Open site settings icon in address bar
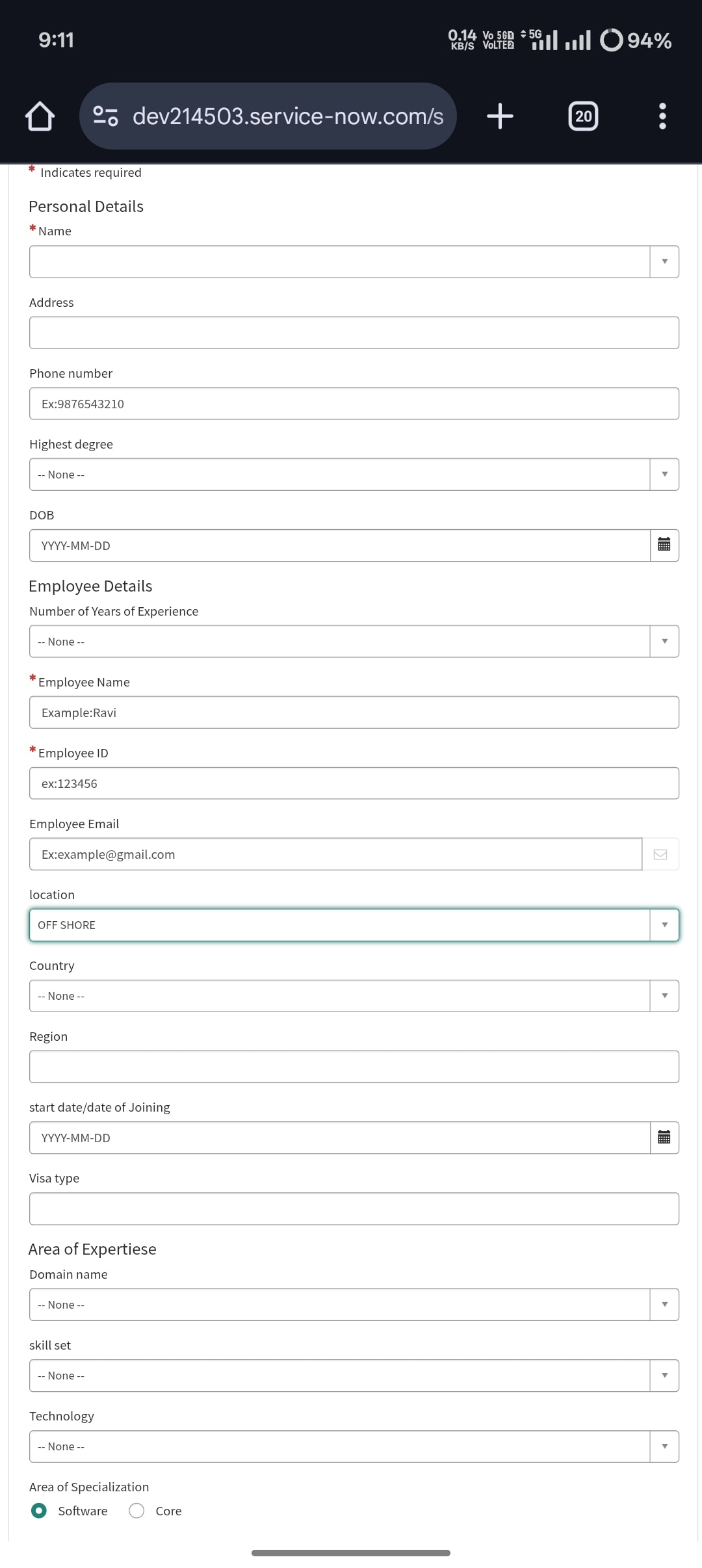Viewport: 702px width, 1568px height. point(105,116)
